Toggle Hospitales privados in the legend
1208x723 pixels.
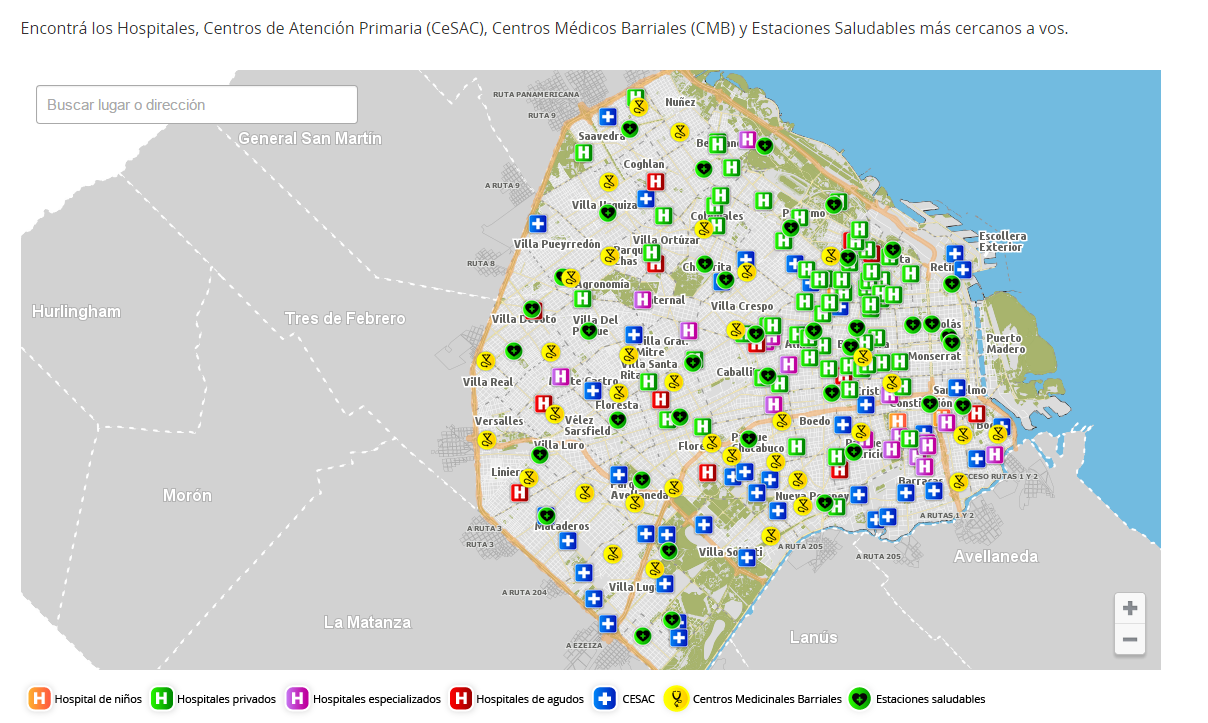213,699
